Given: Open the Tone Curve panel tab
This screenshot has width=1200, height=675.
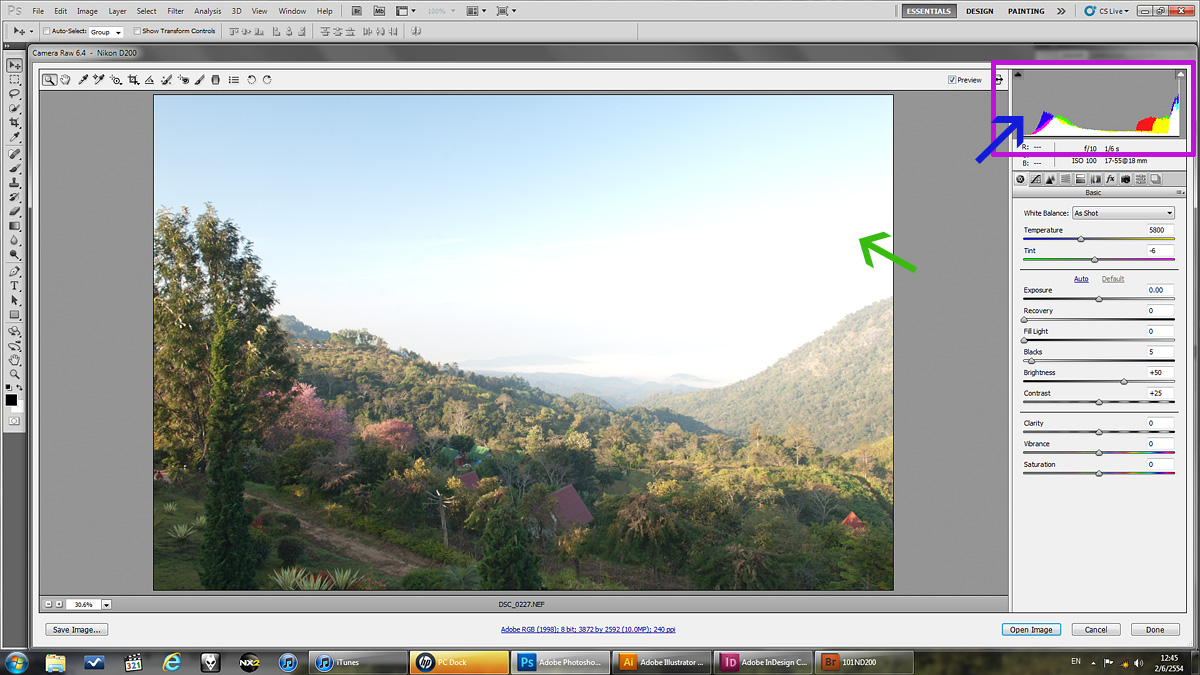Looking at the screenshot, I should (x=1035, y=179).
